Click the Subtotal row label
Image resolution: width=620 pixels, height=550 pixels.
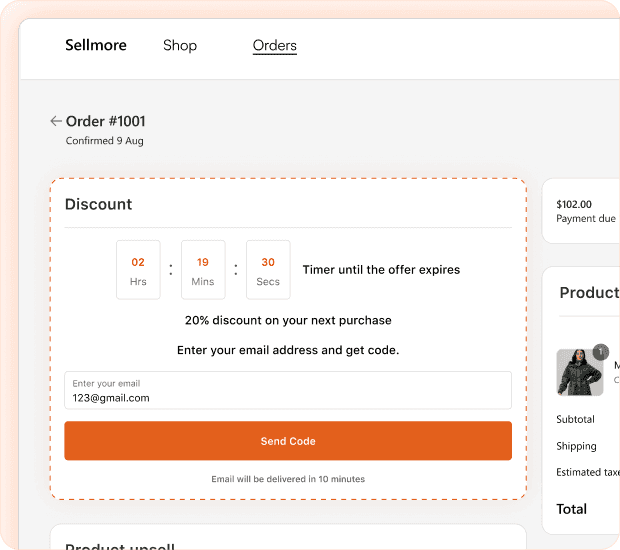tap(575, 419)
